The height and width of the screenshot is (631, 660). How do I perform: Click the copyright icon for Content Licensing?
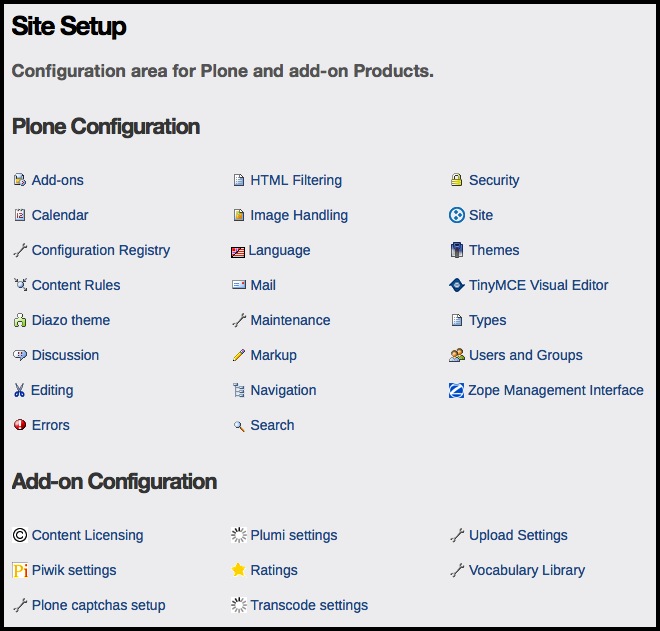click(20, 536)
